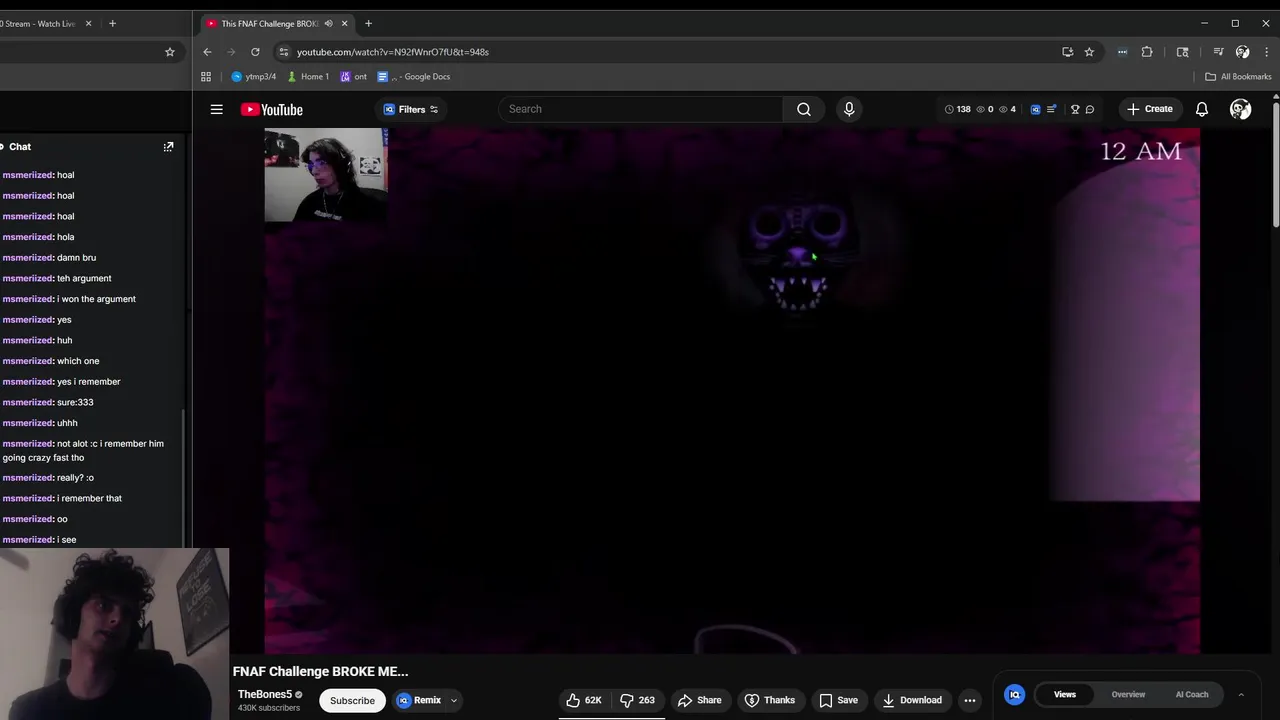
Task: Open Chrome three-dot menu
Action: coord(1266,52)
